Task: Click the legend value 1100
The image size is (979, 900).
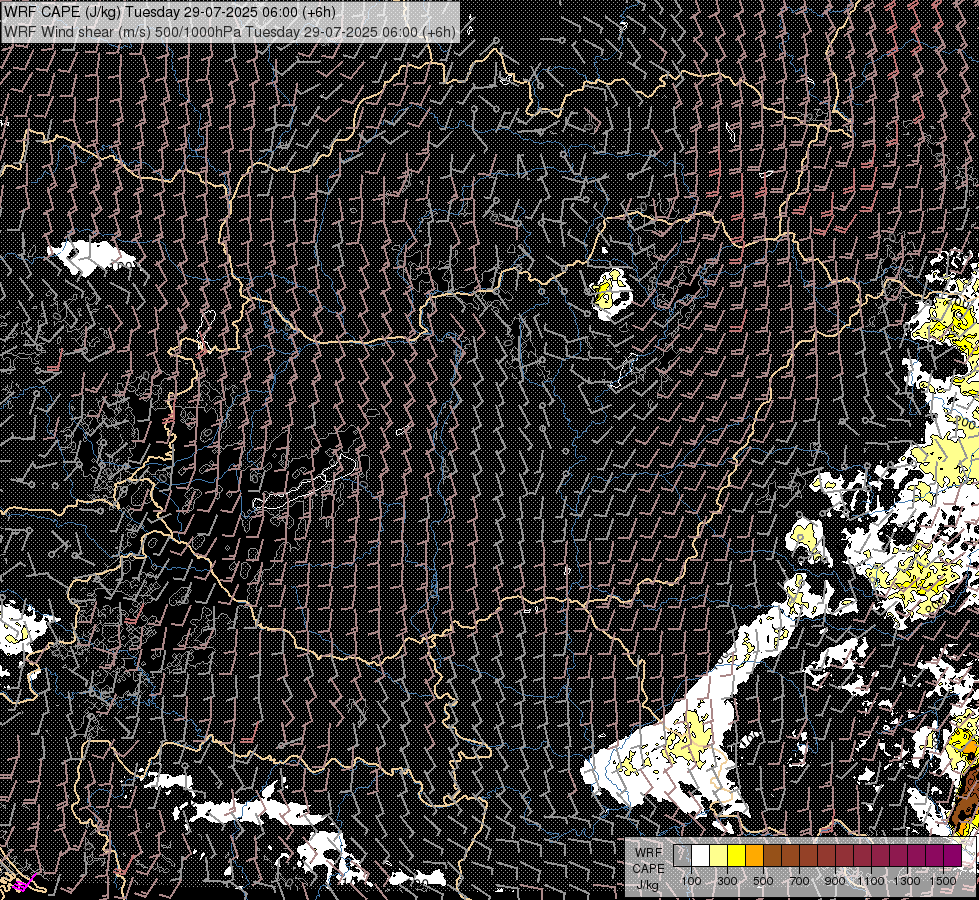Action: click(x=870, y=881)
